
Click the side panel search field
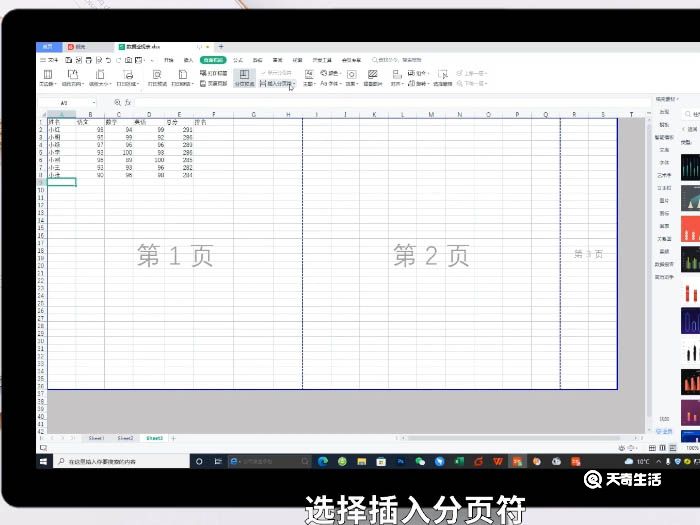click(x=692, y=115)
